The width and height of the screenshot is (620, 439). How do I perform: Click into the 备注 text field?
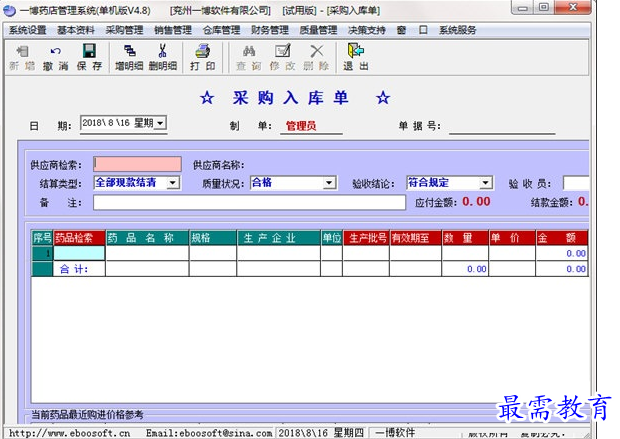click(250, 202)
